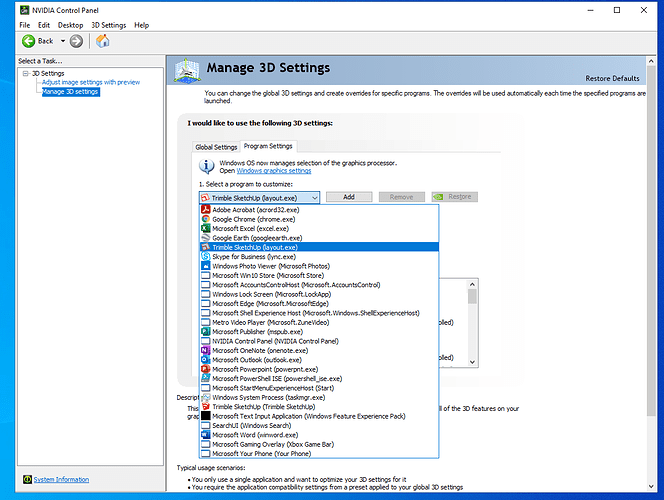Click the System Information NVIDIA icon

[28, 479]
